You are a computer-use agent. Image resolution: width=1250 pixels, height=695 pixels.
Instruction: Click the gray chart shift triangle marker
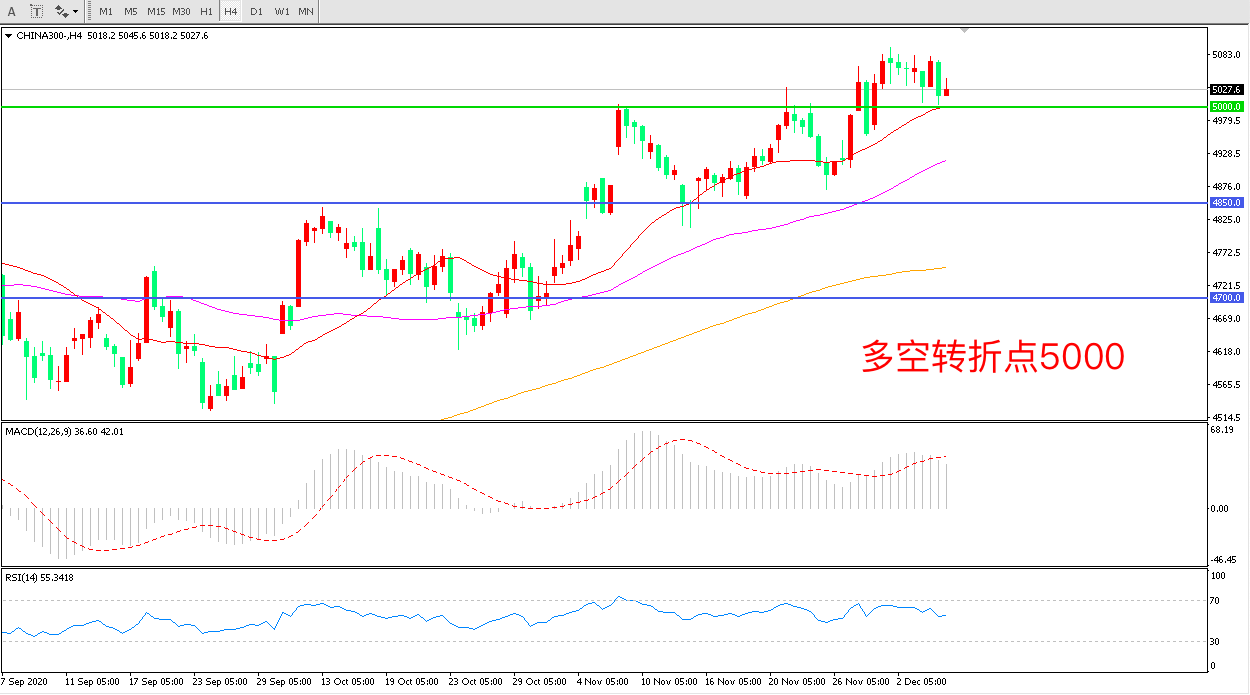[964, 31]
